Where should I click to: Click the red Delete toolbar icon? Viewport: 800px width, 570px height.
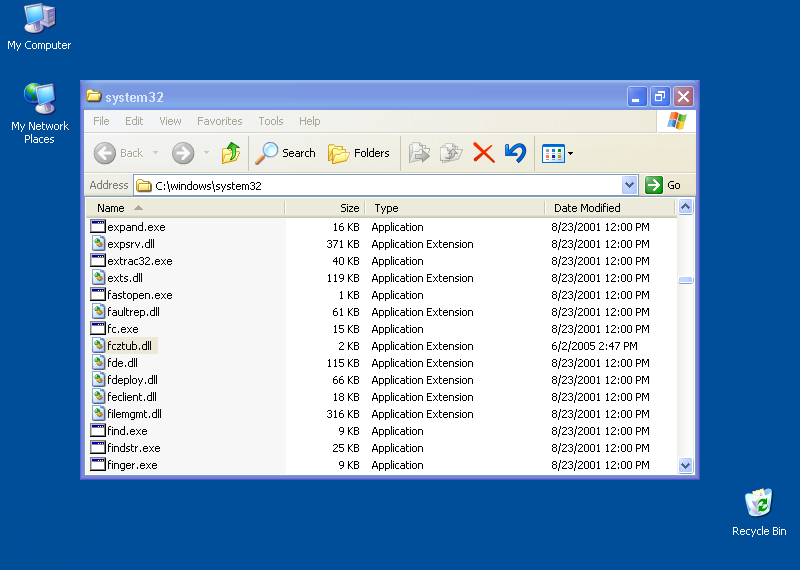click(x=484, y=153)
